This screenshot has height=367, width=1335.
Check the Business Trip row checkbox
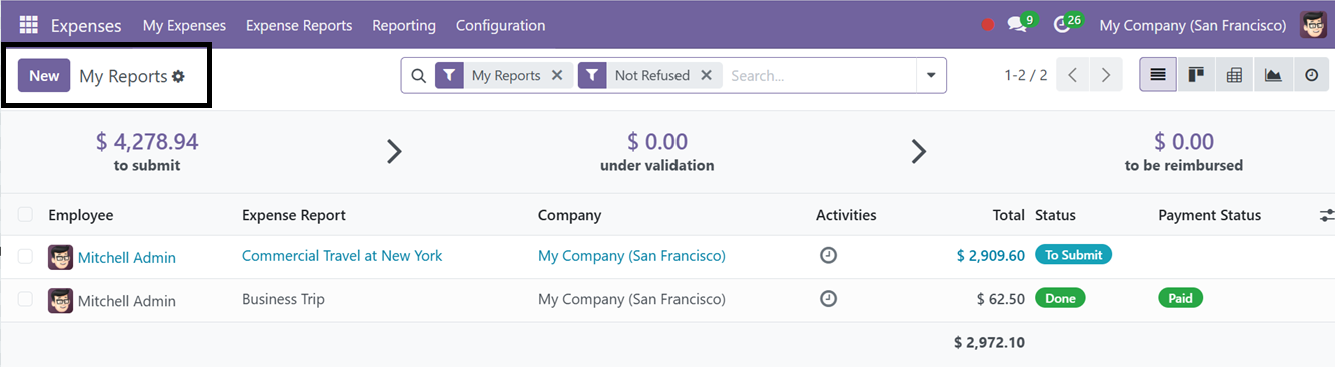25,299
